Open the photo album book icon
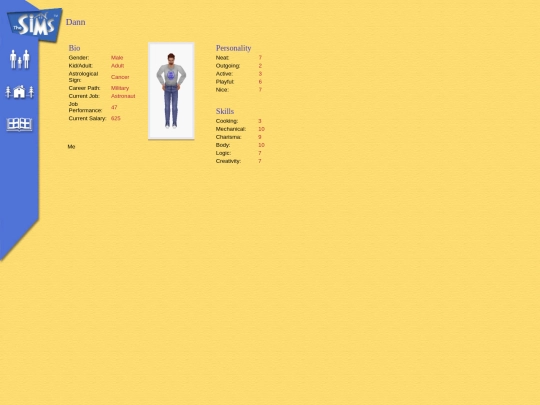540x405 pixels. tap(20, 124)
